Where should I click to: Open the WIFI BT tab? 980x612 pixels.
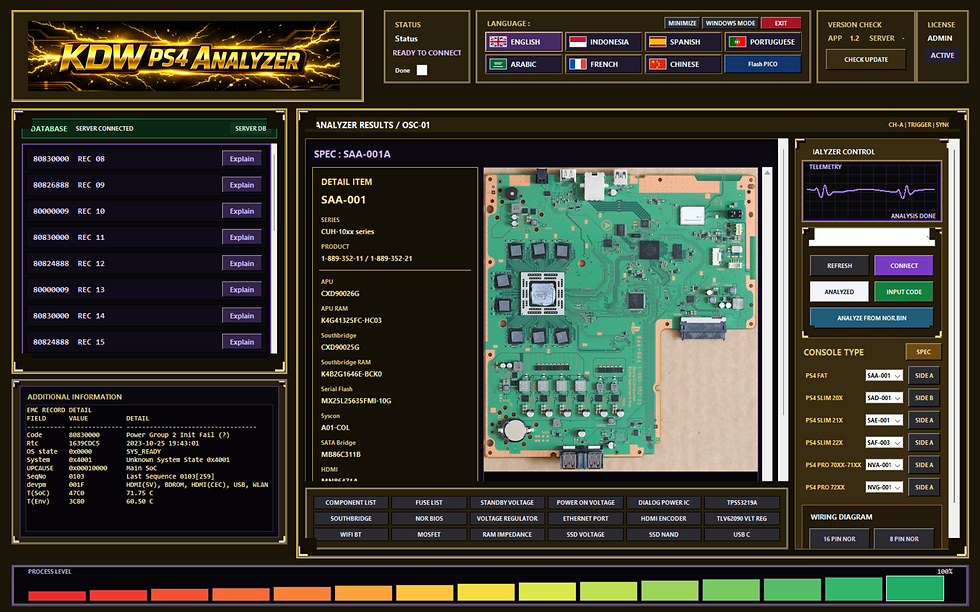click(x=351, y=534)
